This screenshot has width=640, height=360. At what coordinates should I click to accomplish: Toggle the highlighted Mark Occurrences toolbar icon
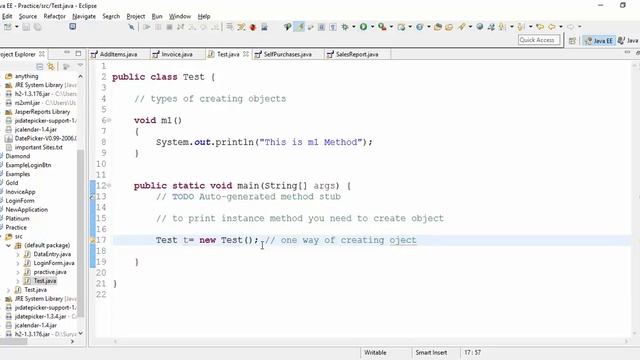tap(300, 27)
